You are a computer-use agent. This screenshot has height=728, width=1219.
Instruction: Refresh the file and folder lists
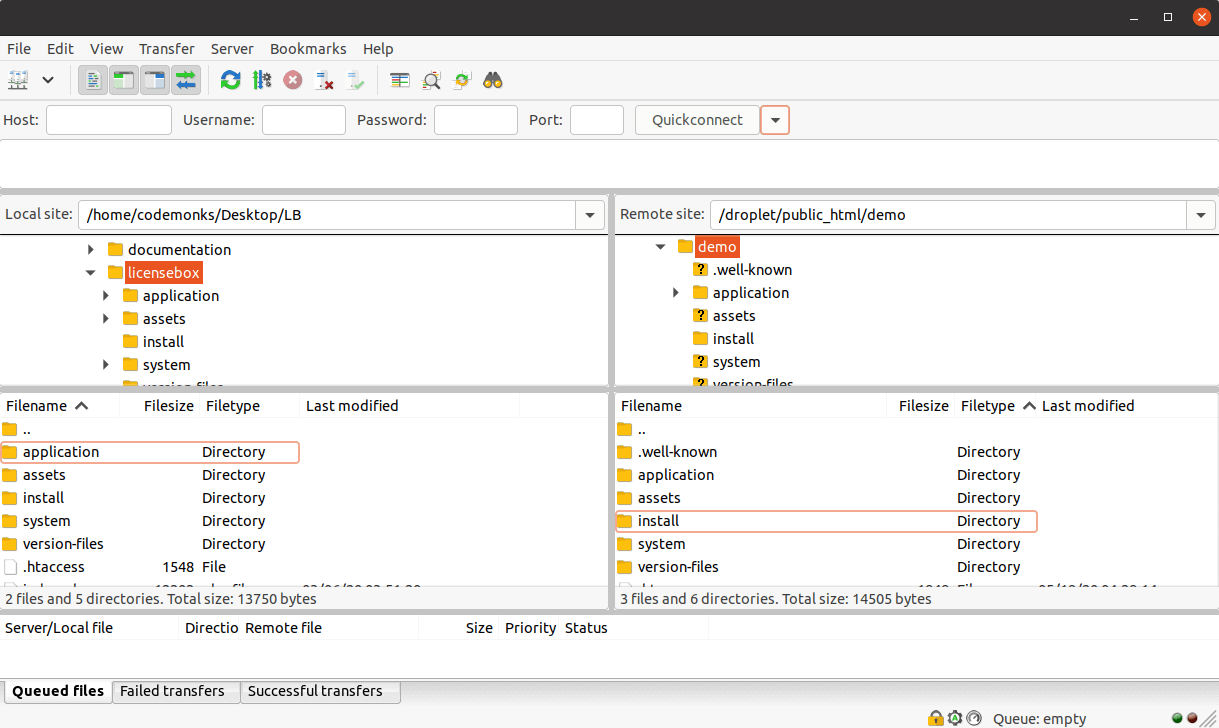pyautogui.click(x=231, y=80)
